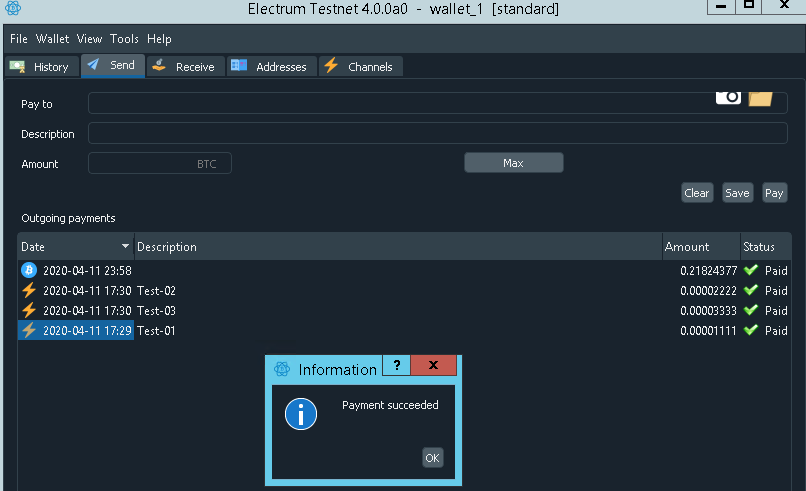Close the Information dialog with X

tap(433, 365)
